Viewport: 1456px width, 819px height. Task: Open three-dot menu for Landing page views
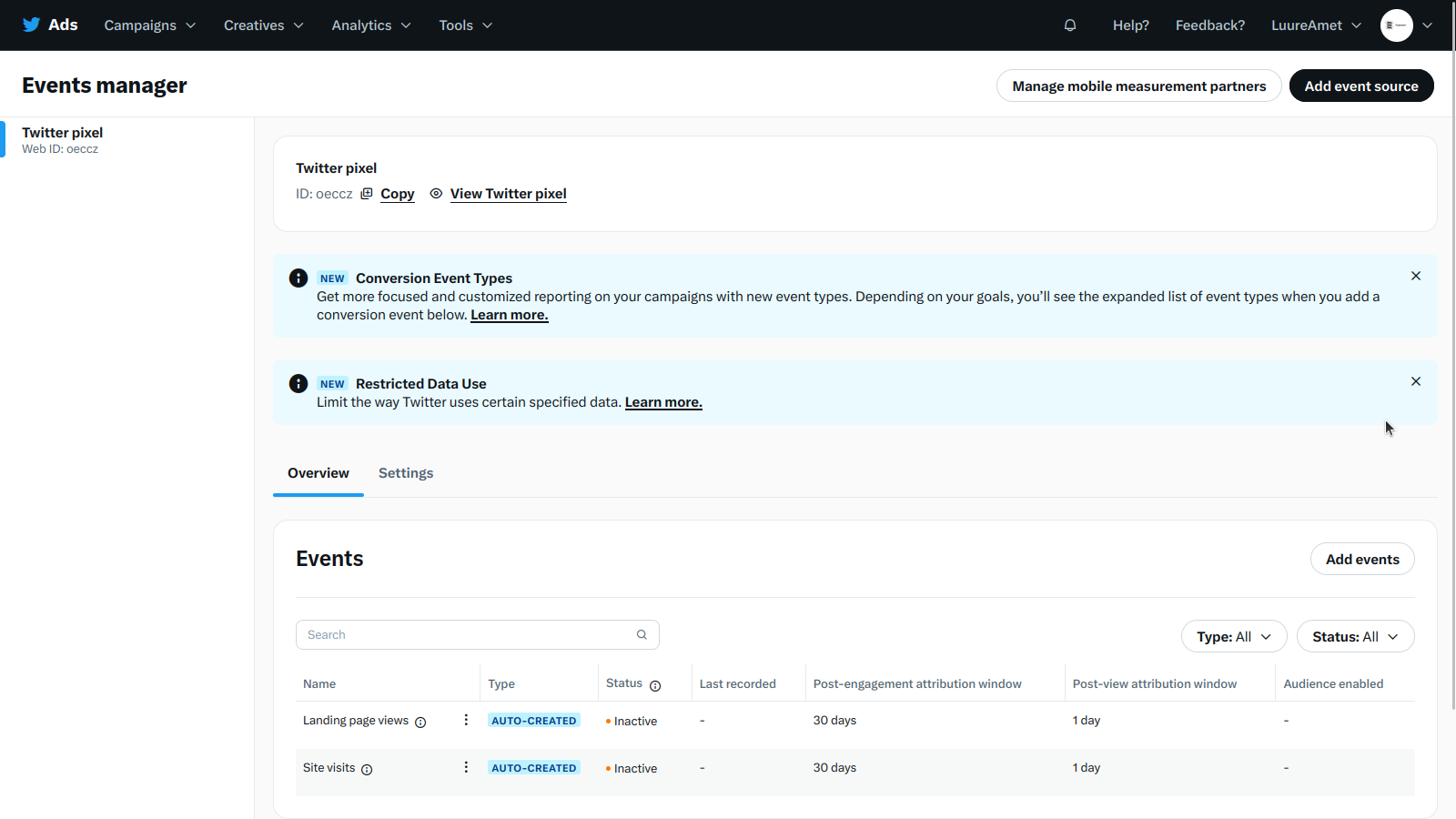pos(466,720)
